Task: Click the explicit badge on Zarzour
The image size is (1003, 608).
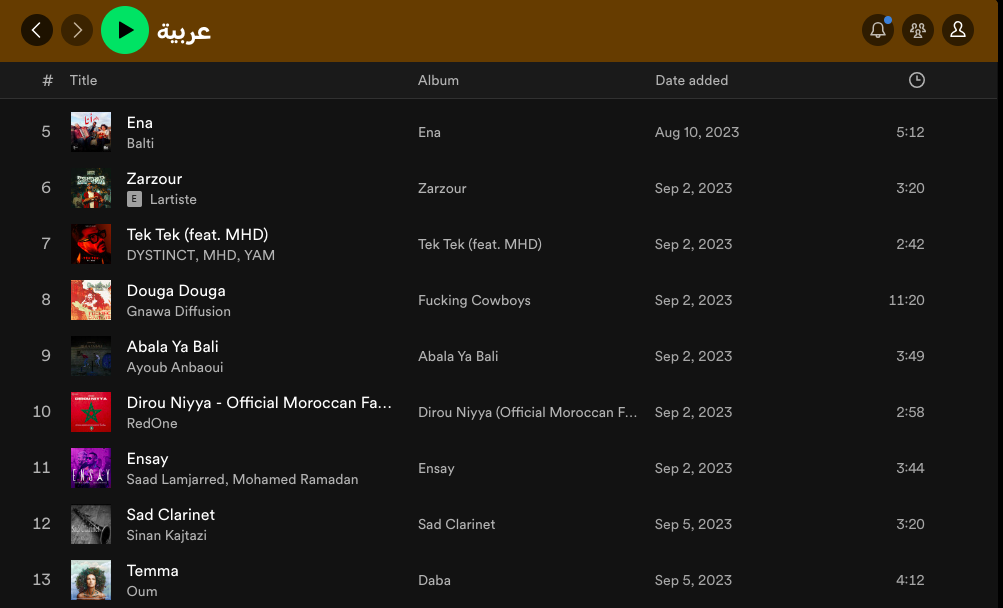Action: click(x=134, y=199)
